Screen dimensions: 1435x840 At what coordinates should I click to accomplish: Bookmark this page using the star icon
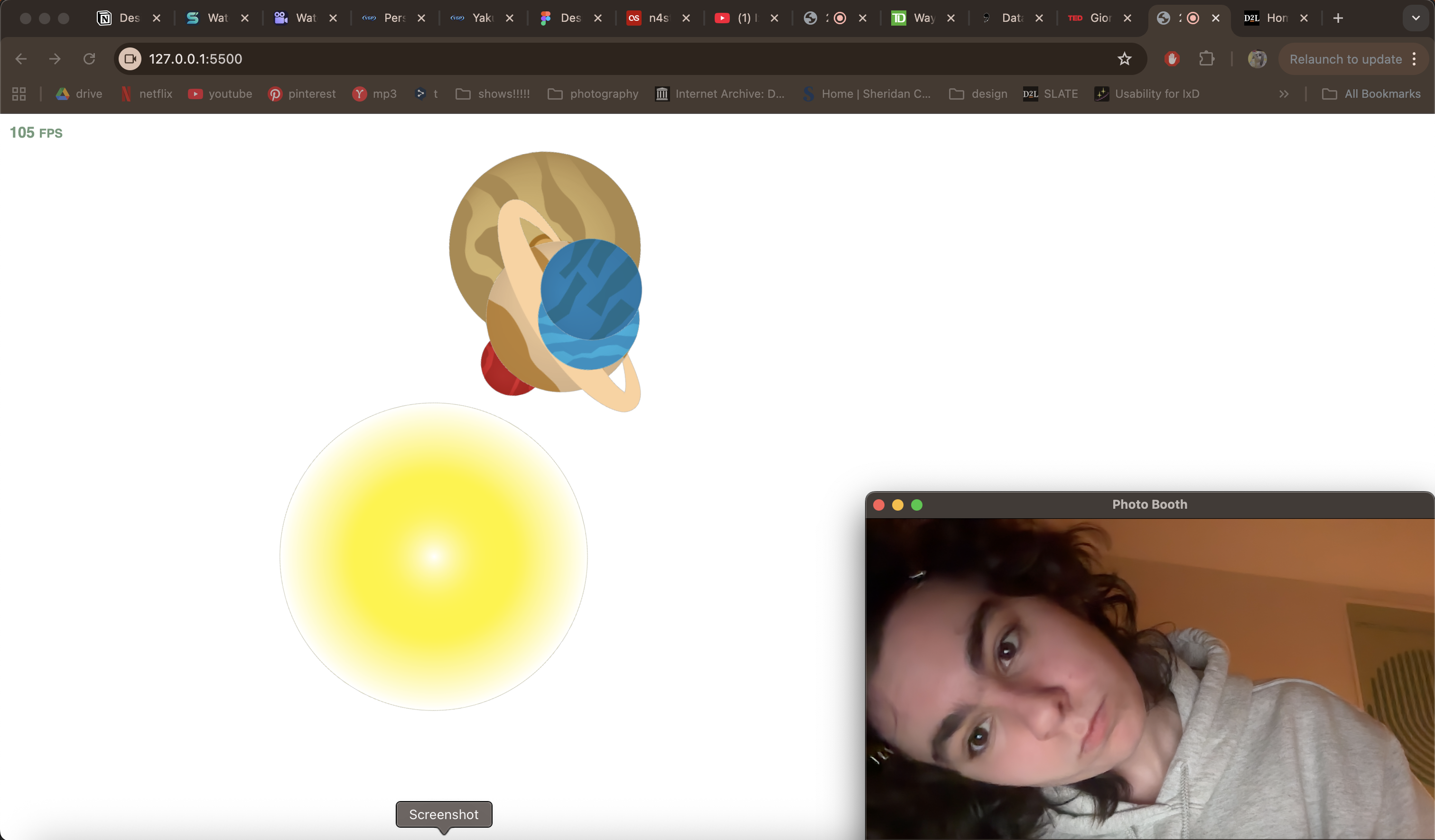pos(1125,59)
